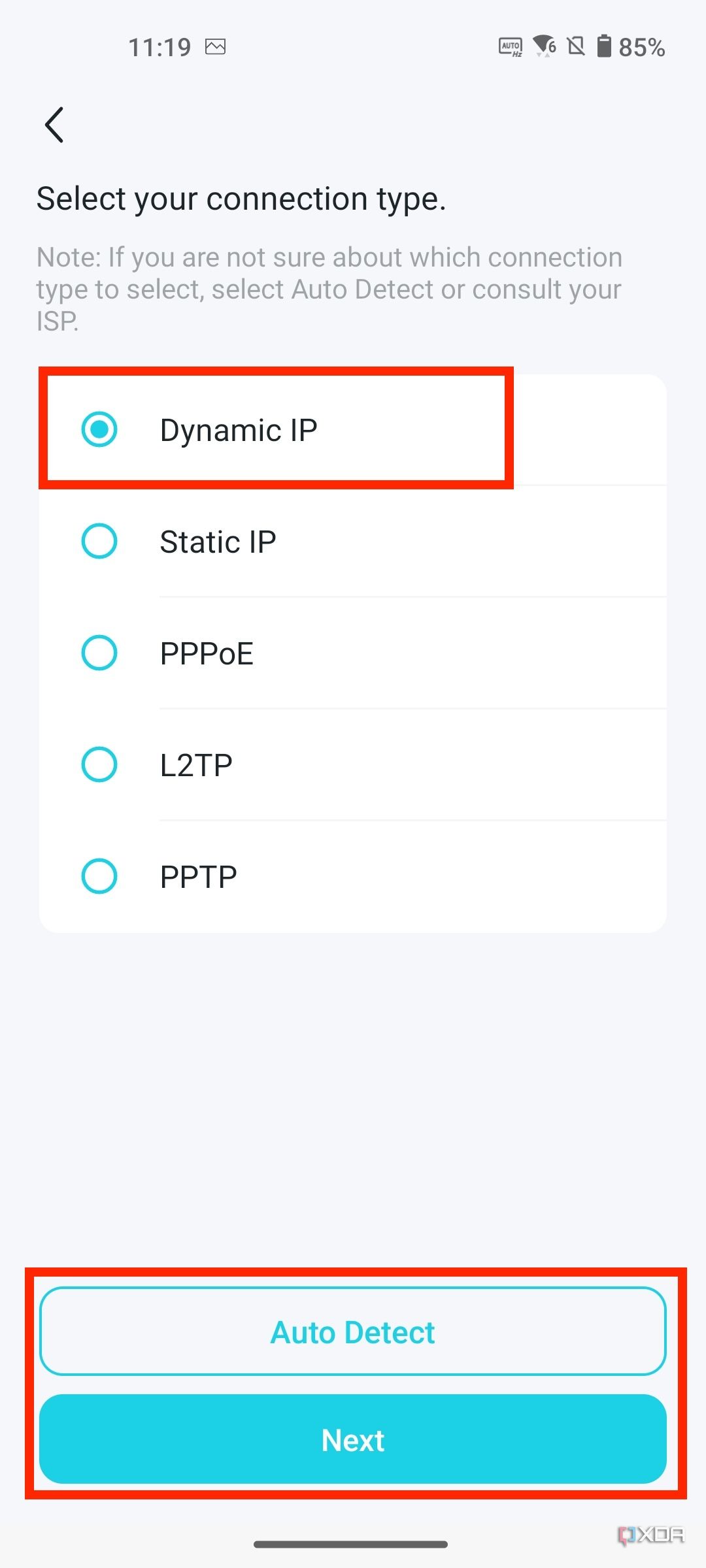Viewport: 706px width, 1568px height.
Task: Tap the 85% battery percentage text
Action: (x=643, y=46)
